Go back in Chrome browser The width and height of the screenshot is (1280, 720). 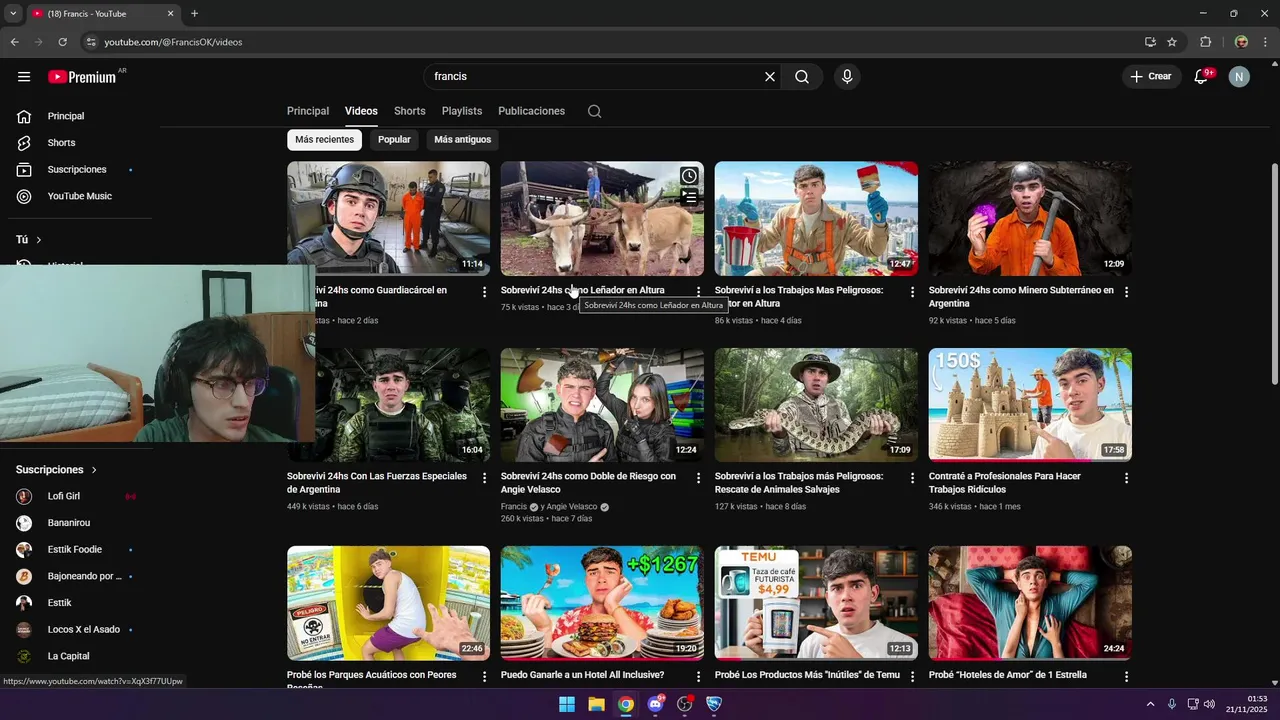[14, 42]
